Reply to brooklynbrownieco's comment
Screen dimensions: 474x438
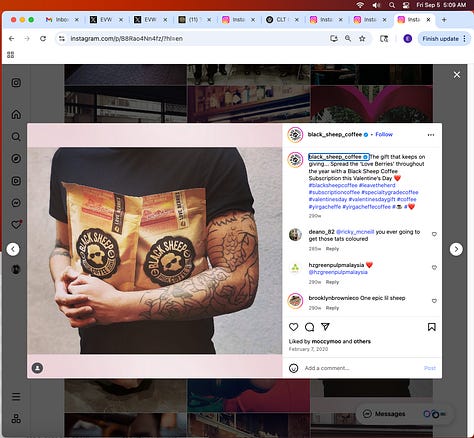pos(332,308)
